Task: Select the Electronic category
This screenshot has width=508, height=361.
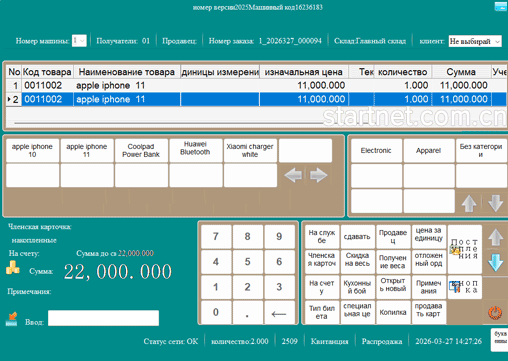Action: [x=376, y=151]
